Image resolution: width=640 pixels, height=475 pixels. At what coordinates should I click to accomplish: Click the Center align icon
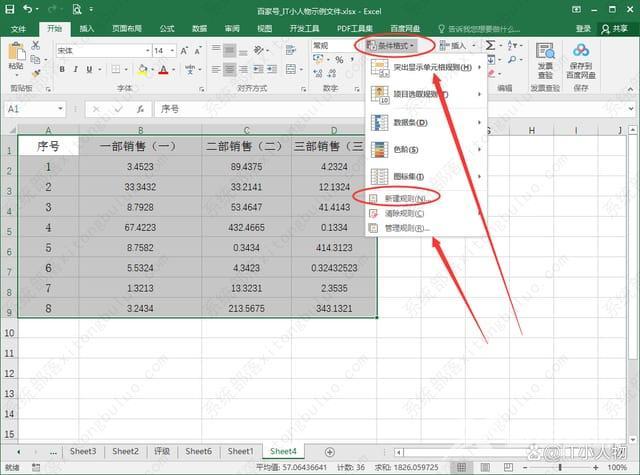tap(230, 69)
